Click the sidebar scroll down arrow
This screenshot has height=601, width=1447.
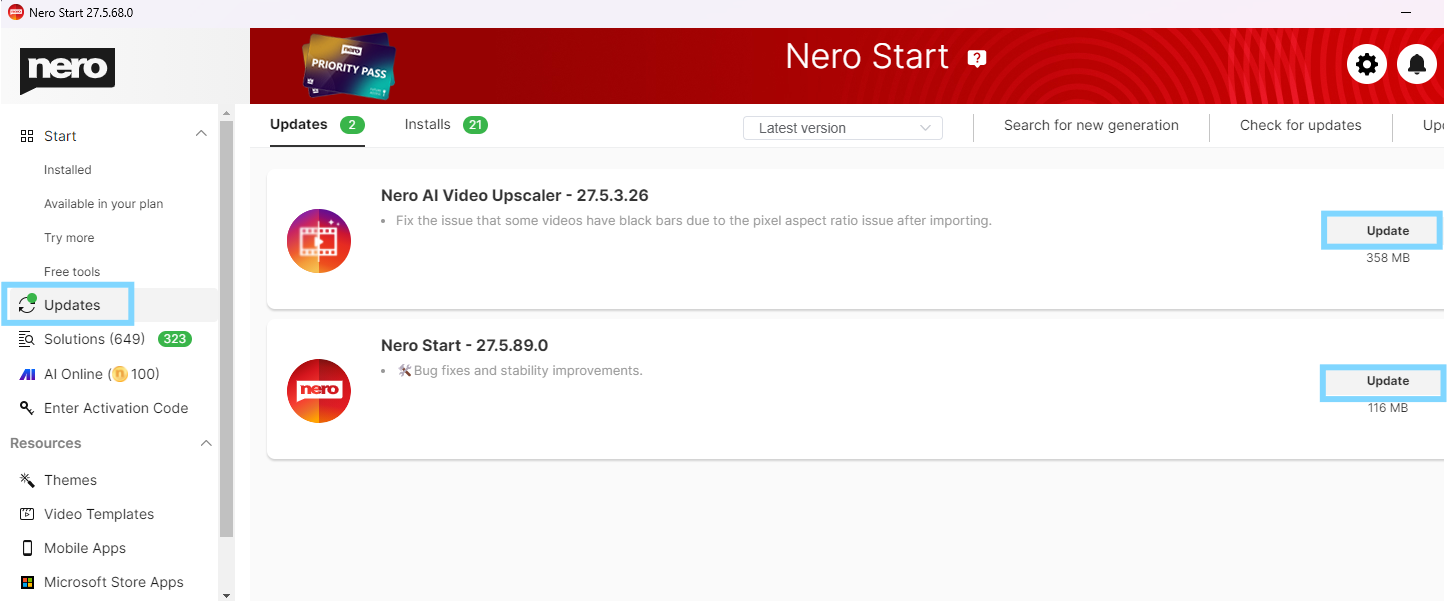click(x=226, y=595)
